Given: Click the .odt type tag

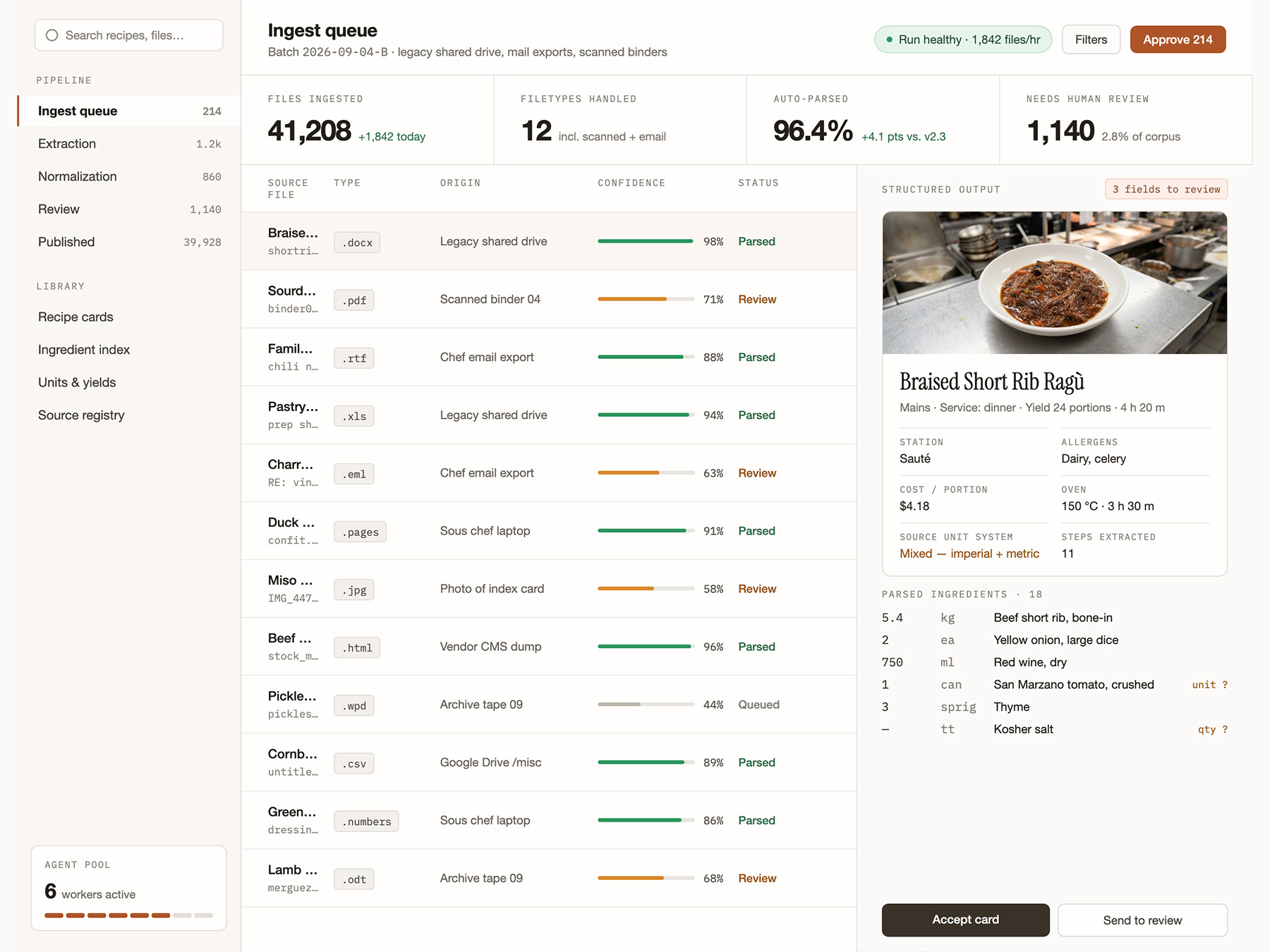Looking at the screenshot, I should pos(354,879).
